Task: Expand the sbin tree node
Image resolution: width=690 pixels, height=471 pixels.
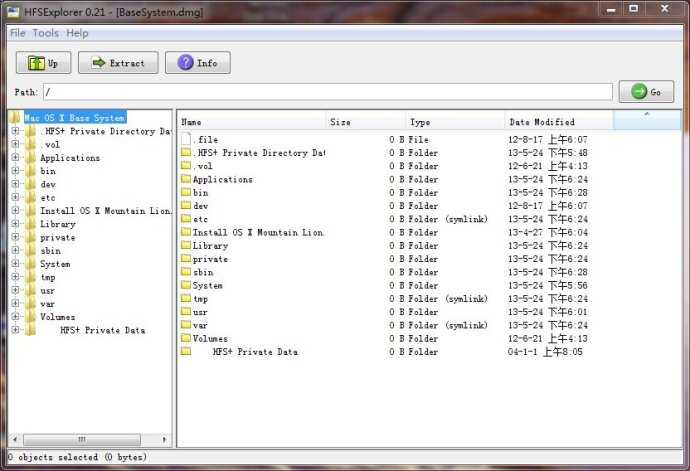Action: pyautogui.click(x=15, y=250)
